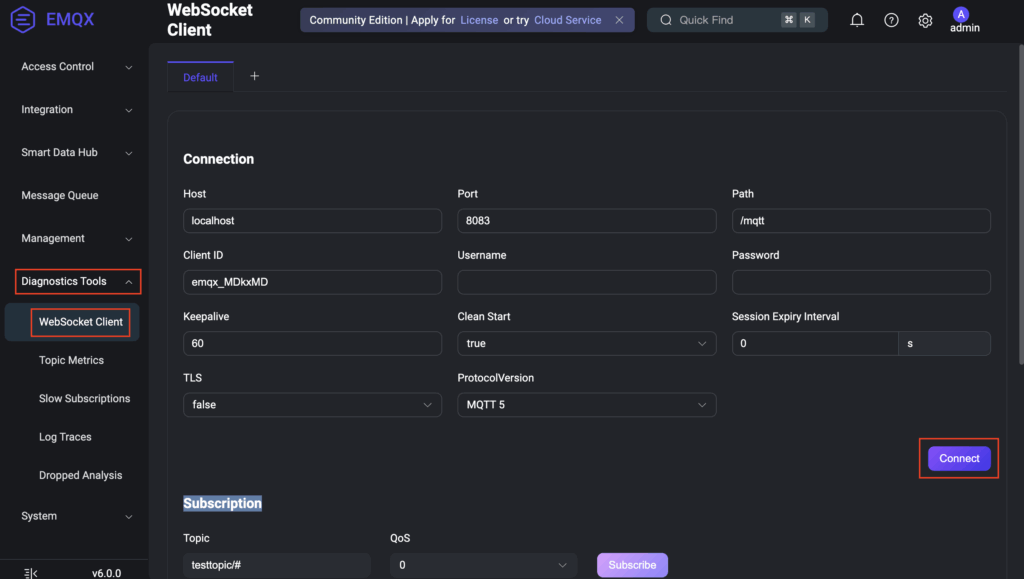Viewport: 1024px width, 579px height.
Task: Open the help question mark icon
Action: 891,20
